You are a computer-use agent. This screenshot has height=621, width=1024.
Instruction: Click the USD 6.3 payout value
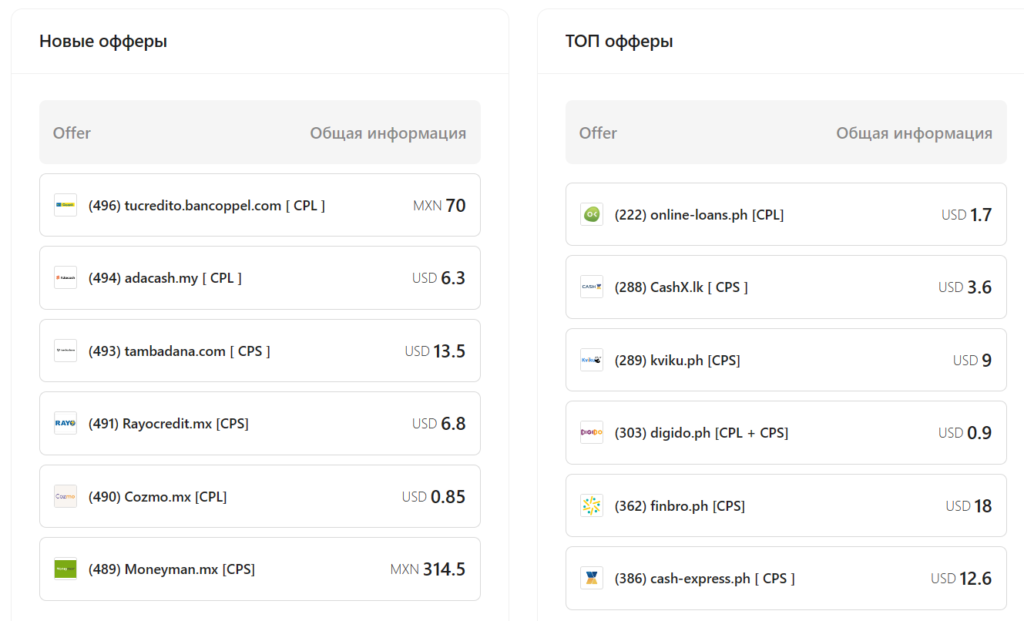[x=439, y=278]
